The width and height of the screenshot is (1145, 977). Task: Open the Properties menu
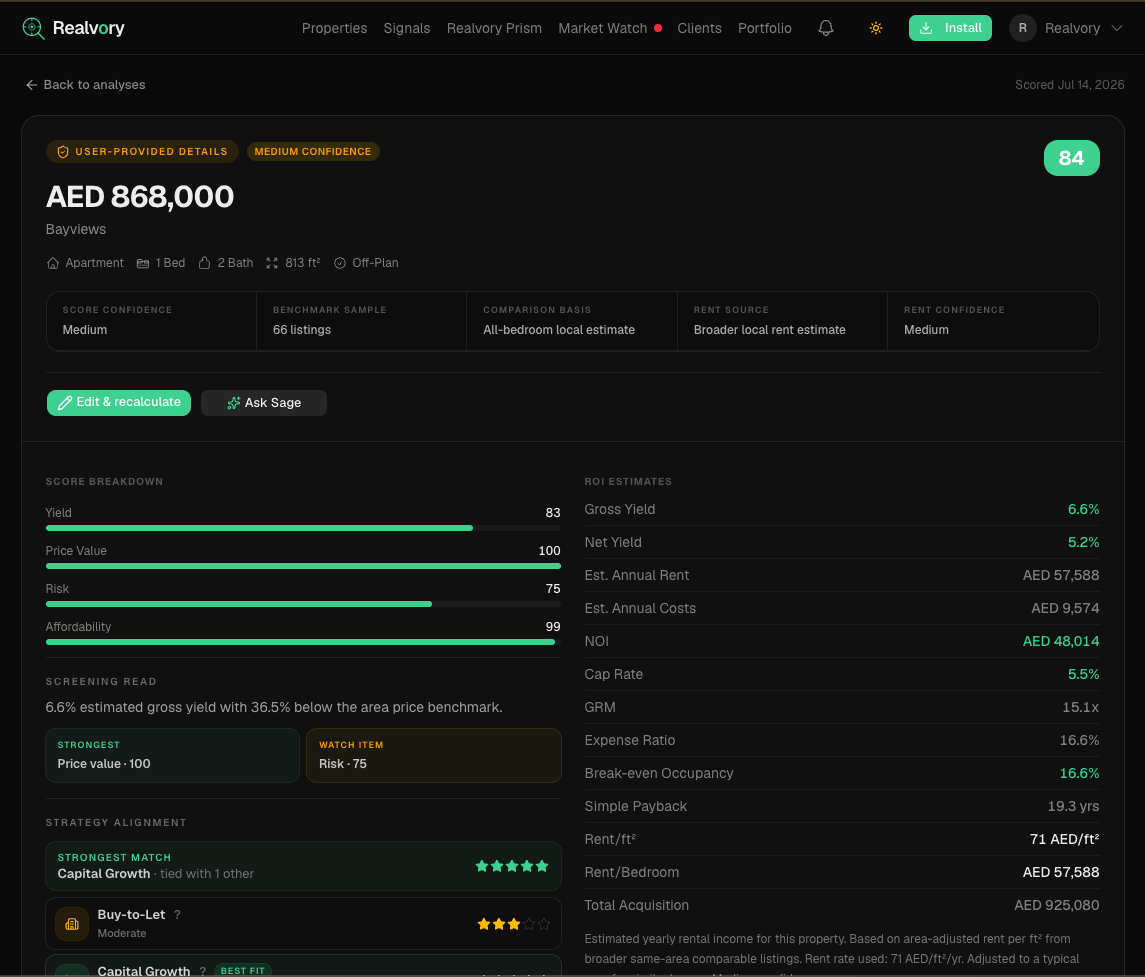(x=334, y=28)
